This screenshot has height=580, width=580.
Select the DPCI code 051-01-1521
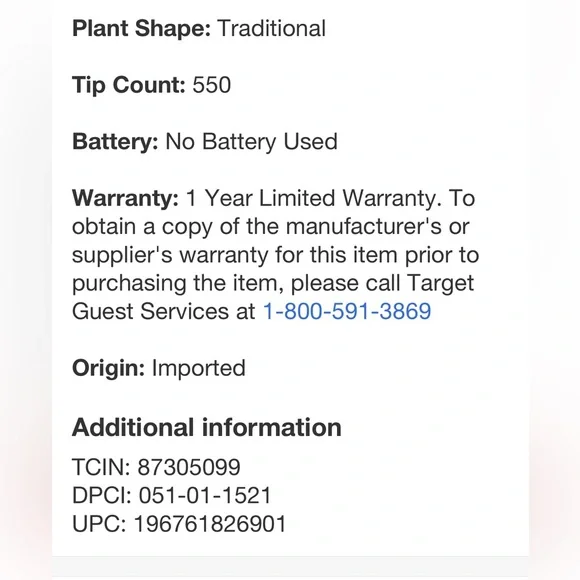click(x=205, y=496)
